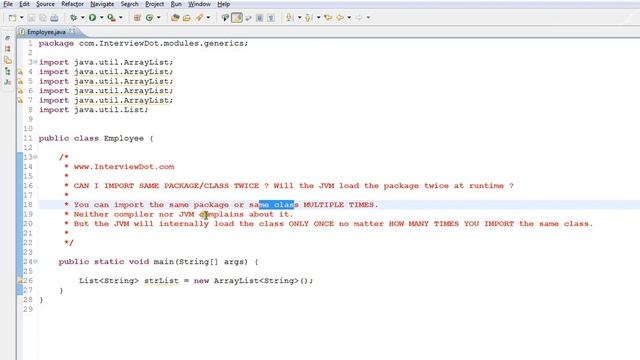Open the Next Annotation dropdown arrow
Image resolution: width=640 pixels, height=360 pixels.
pyautogui.click(x=299, y=18)
